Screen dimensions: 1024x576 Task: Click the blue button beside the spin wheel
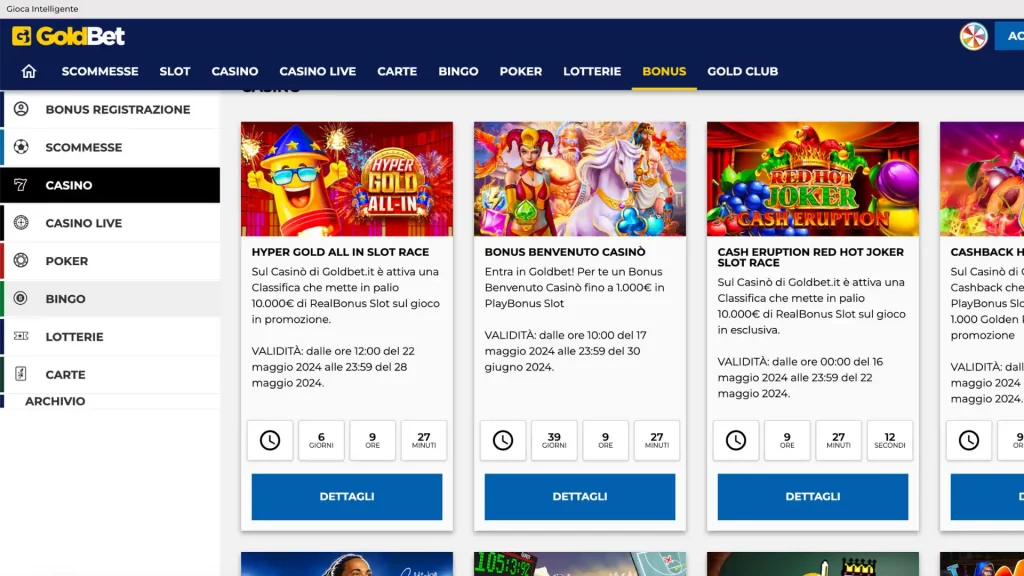(x=1009, y=36)
